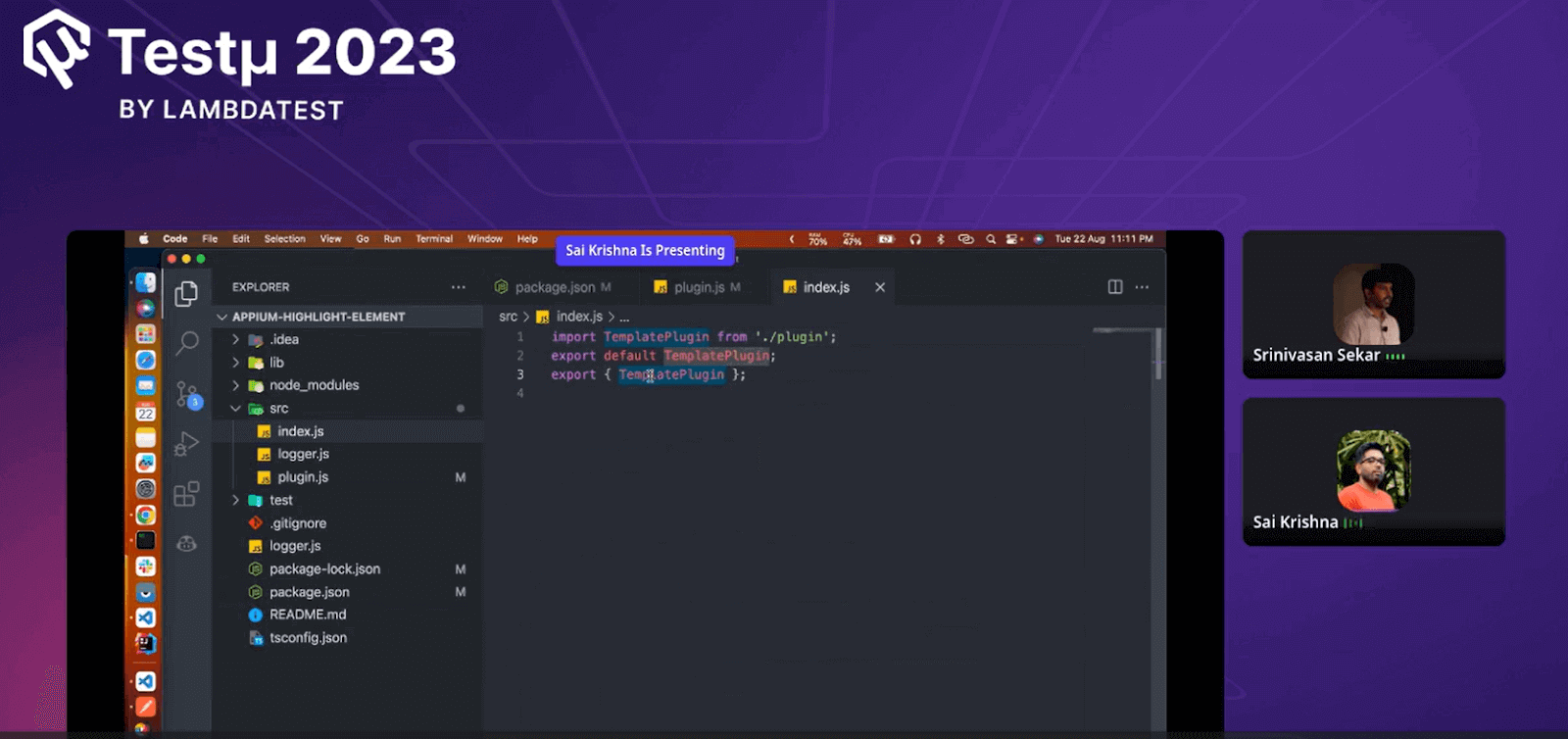Click the Bluetooth icon in menu bar
The height and width of the screenshot is (739, 1568).
(940, 239)
